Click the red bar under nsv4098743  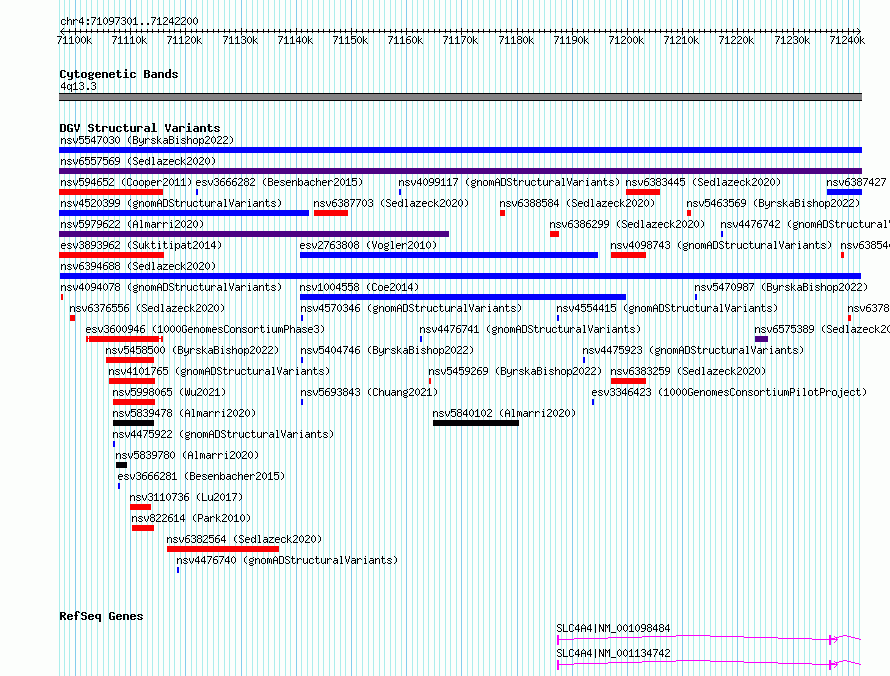[628, 255]
